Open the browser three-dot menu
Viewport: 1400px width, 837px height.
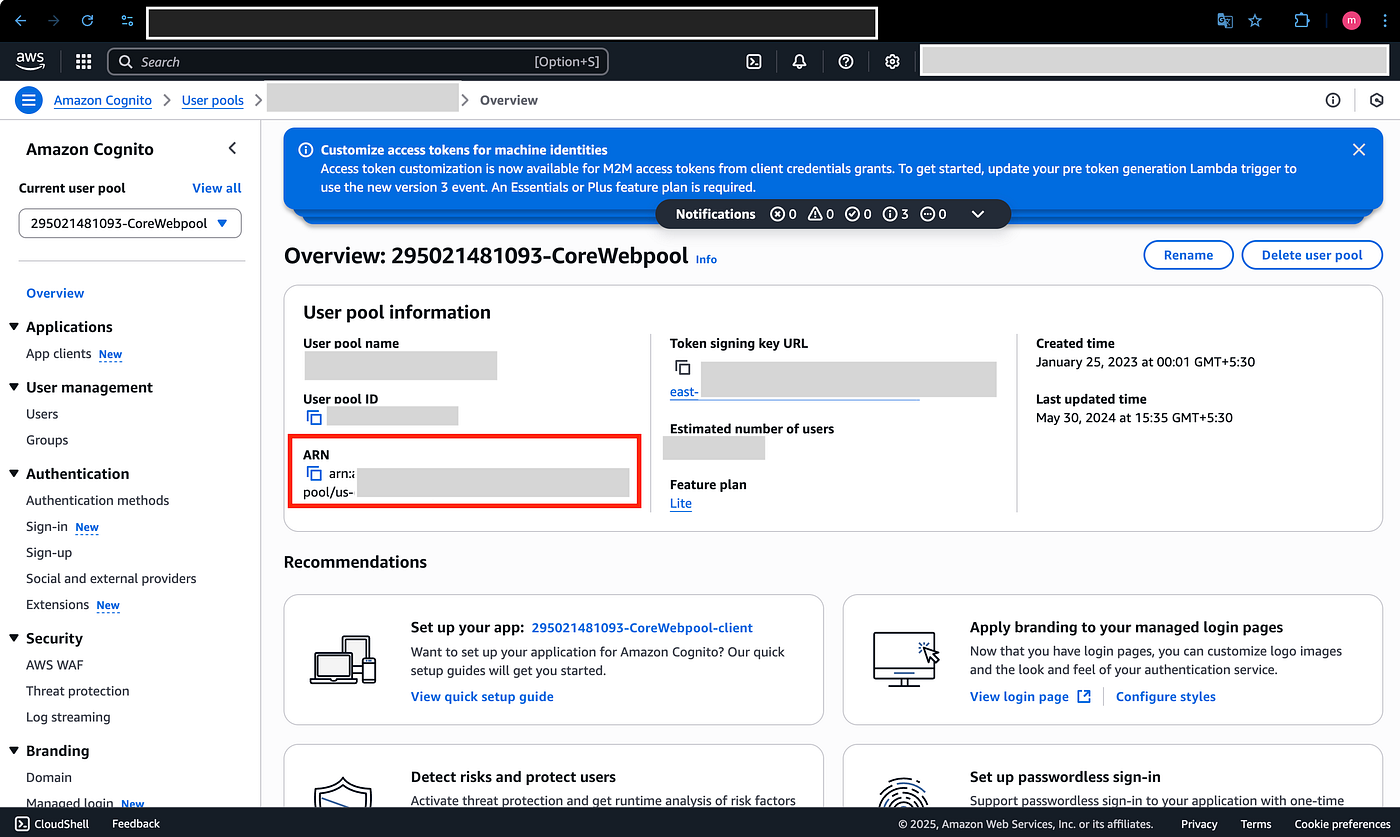[x=1385, y=20]
